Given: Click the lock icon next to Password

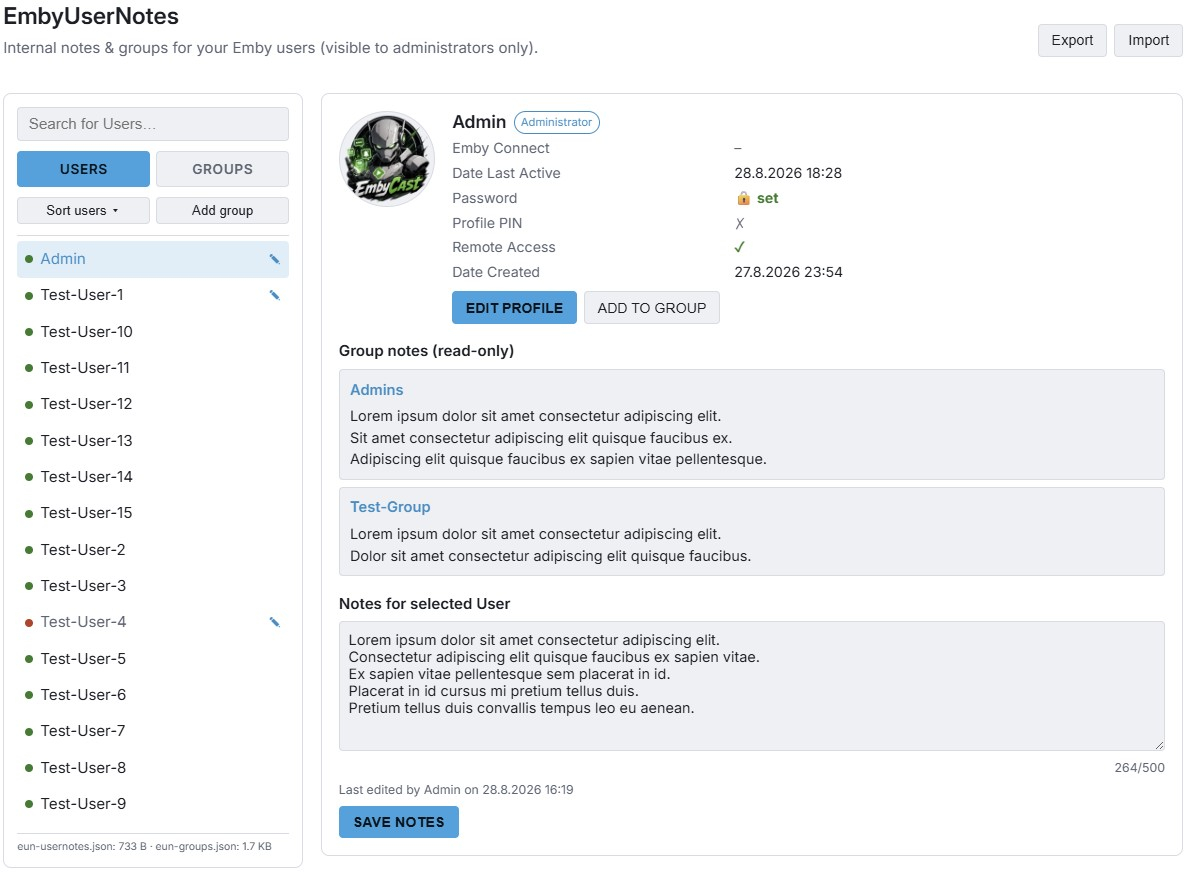Looking at the screenshot, I should point(743,199).
